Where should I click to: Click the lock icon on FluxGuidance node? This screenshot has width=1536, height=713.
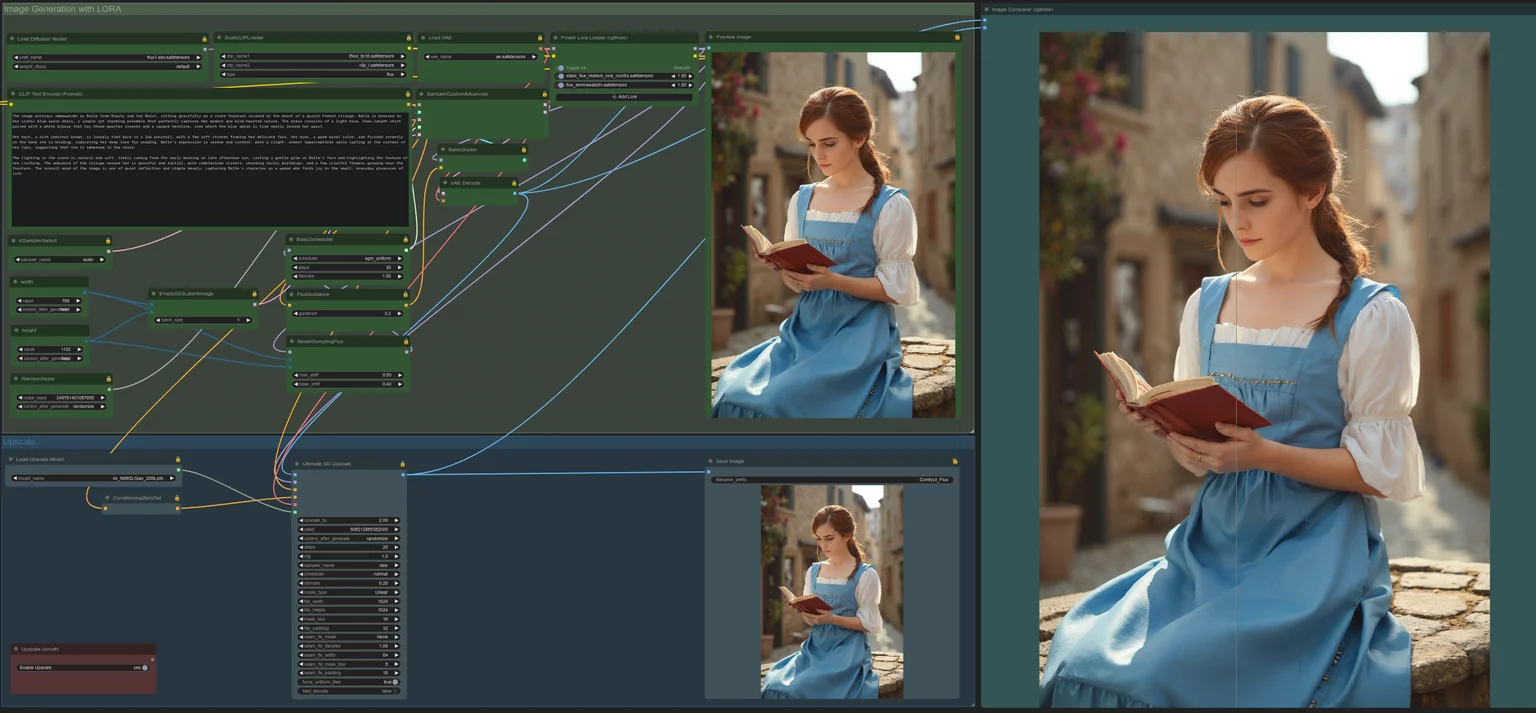(x=405, y=294)
